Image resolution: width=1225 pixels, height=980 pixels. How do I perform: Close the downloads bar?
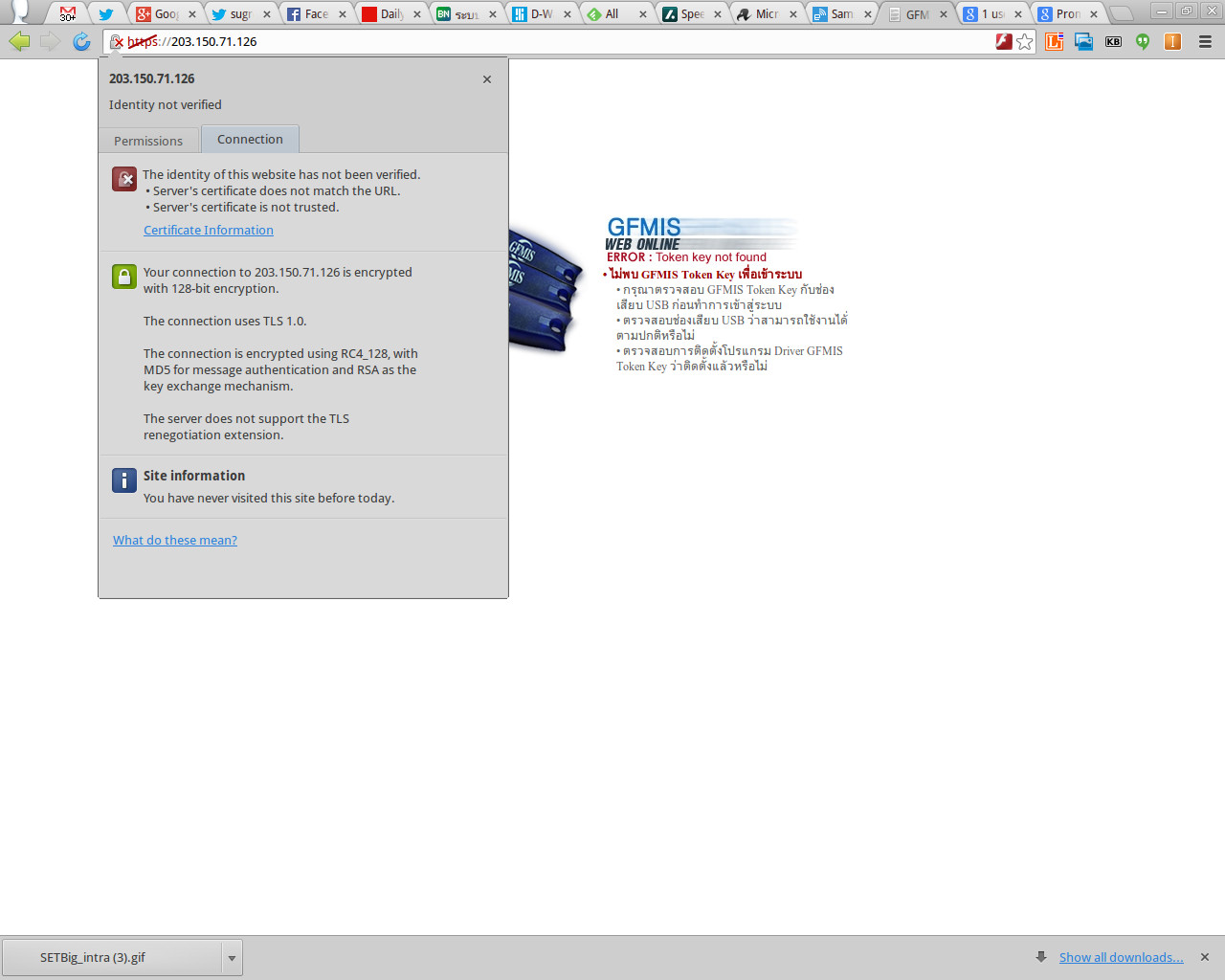tap(1205, 957)
